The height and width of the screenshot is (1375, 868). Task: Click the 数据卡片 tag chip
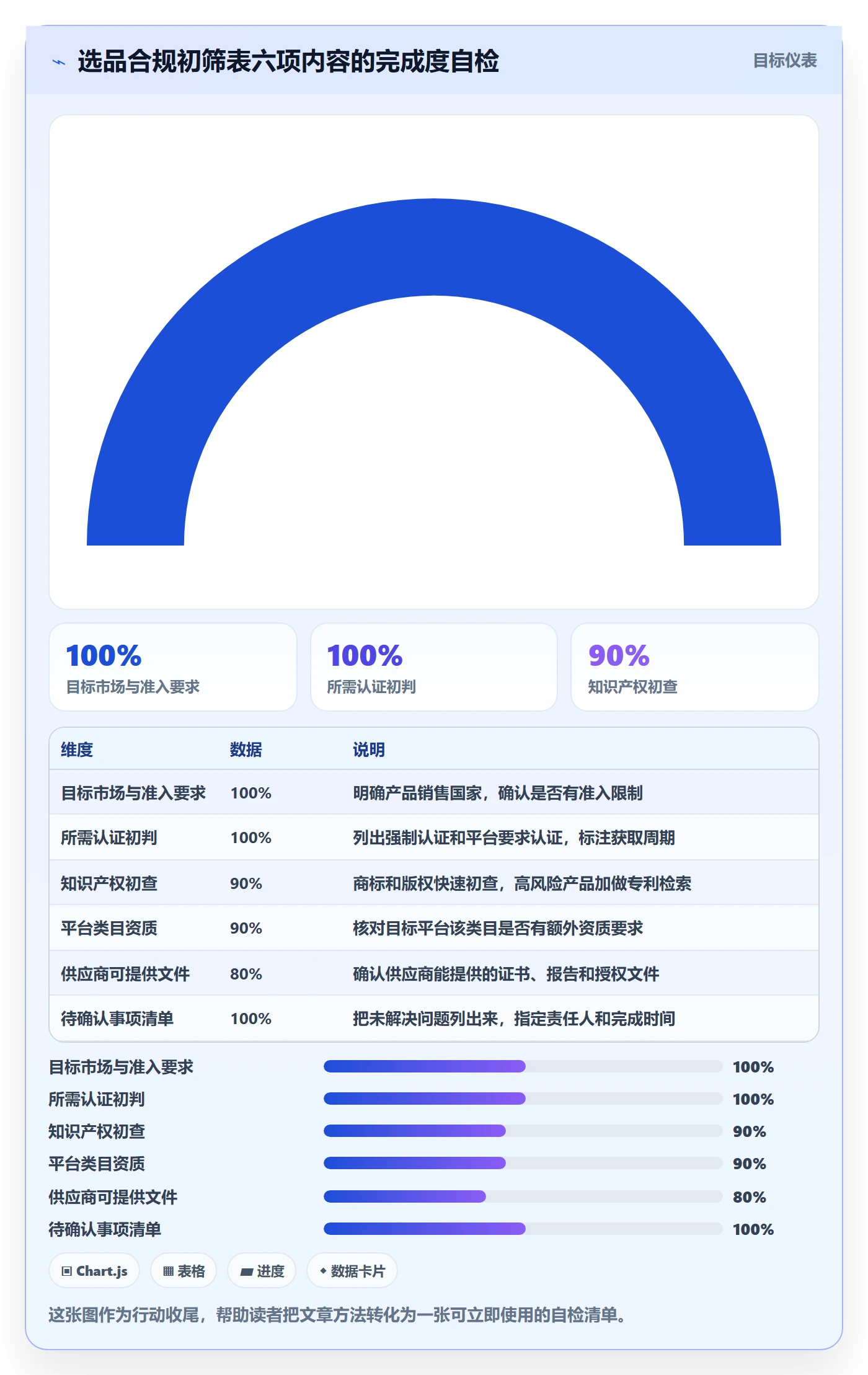[352, 1271]
